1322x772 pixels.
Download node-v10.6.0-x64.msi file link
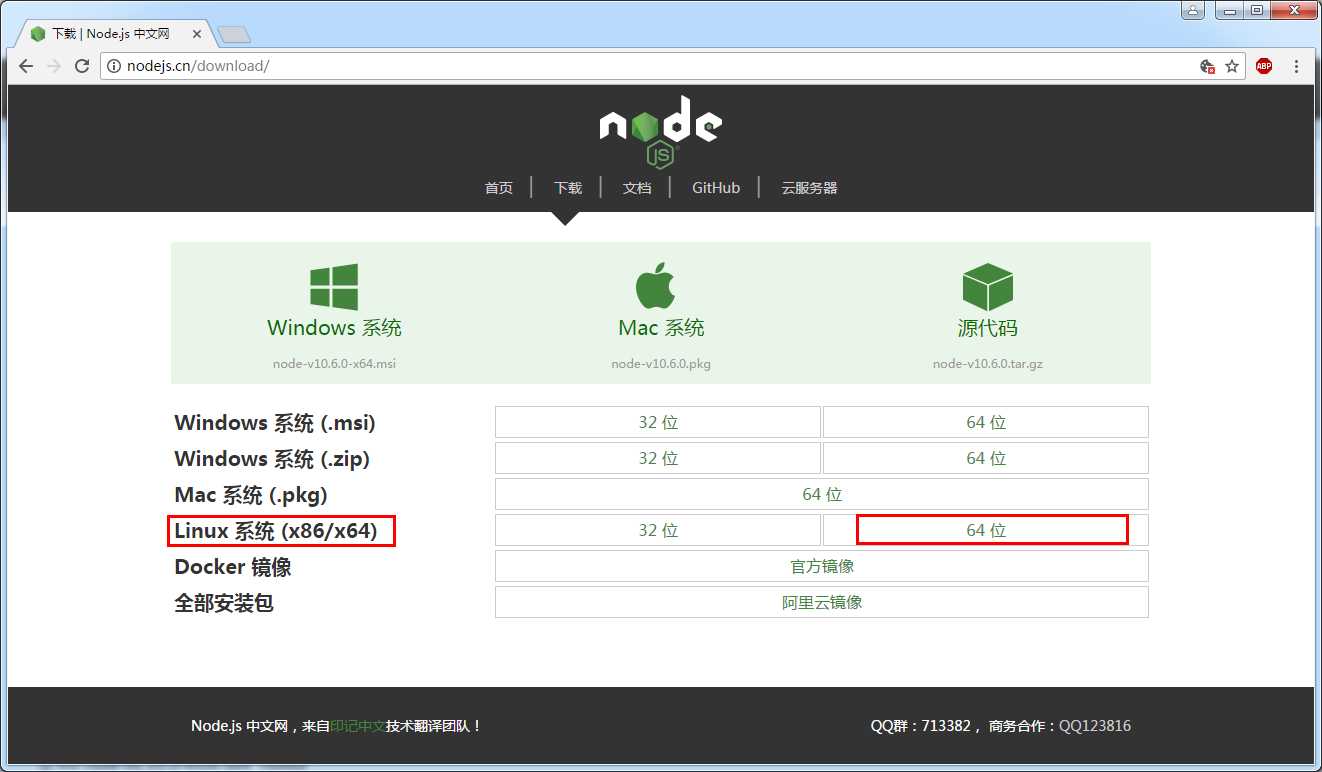pos(334,364)
